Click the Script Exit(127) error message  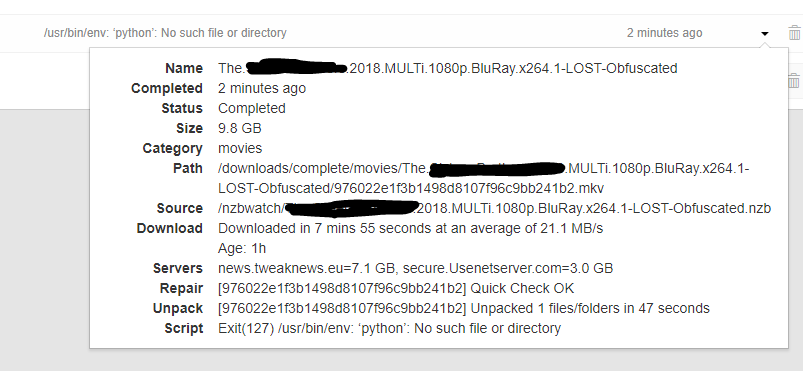(x=389, y=328)
